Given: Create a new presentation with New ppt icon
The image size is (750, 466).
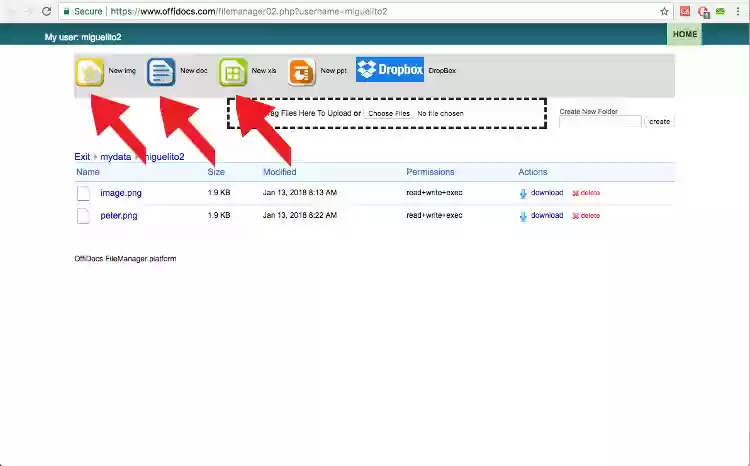Looking at the screenshot, I should [x=302, y=72].
